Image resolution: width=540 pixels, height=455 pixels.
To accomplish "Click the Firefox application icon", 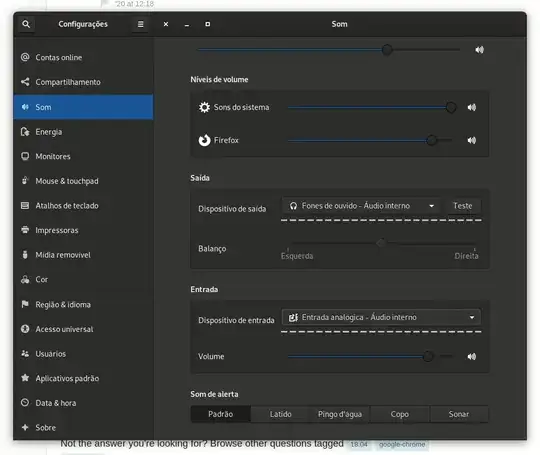I will pyautogui.click(x=204, y=140).
